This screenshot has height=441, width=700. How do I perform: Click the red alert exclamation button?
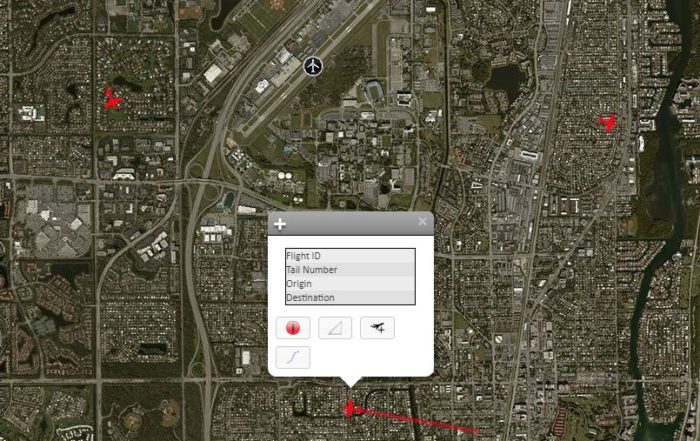pyautogui.click(x=293, y=328)
